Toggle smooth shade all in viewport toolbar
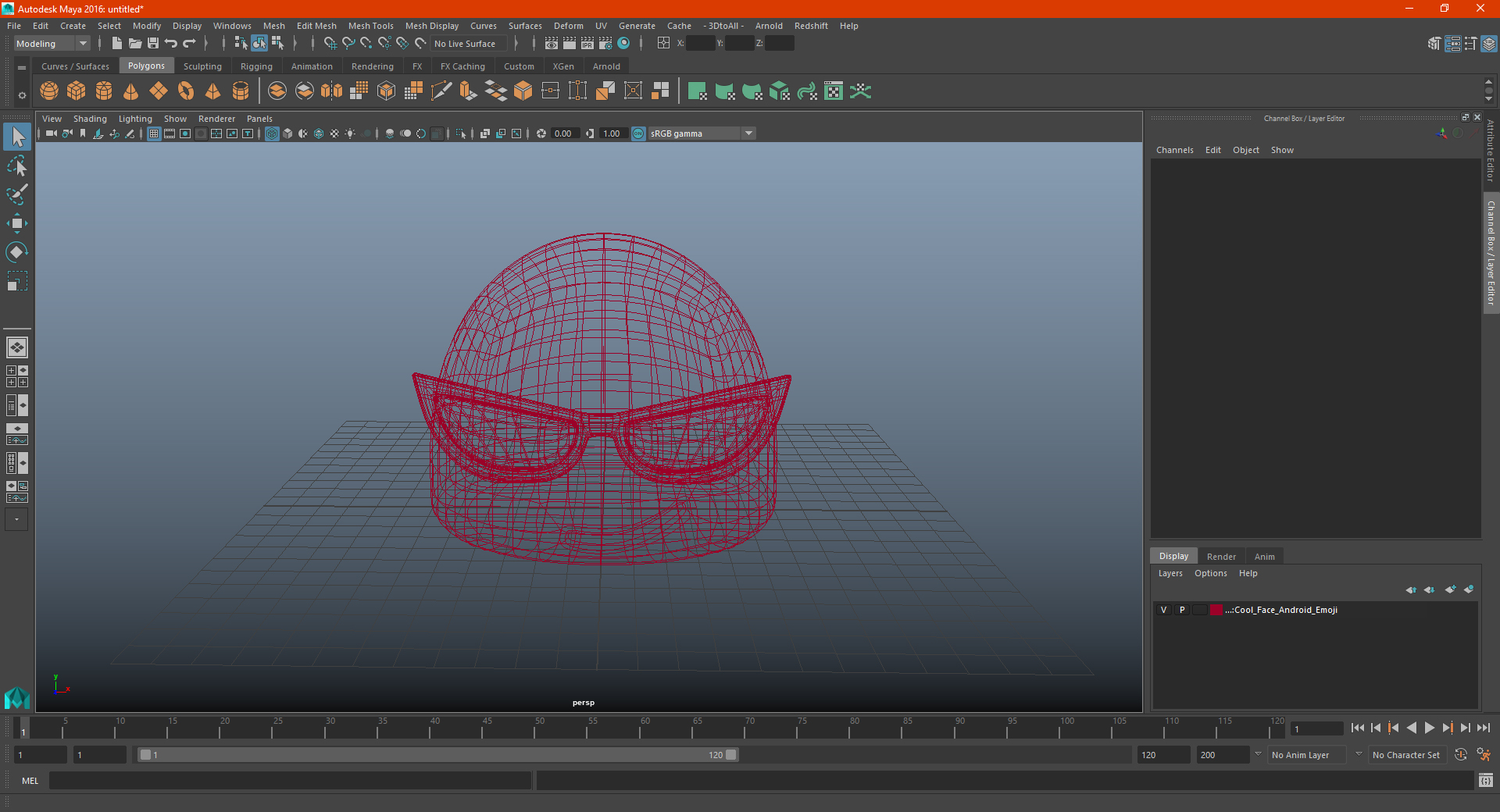 [x=287, y=134]
